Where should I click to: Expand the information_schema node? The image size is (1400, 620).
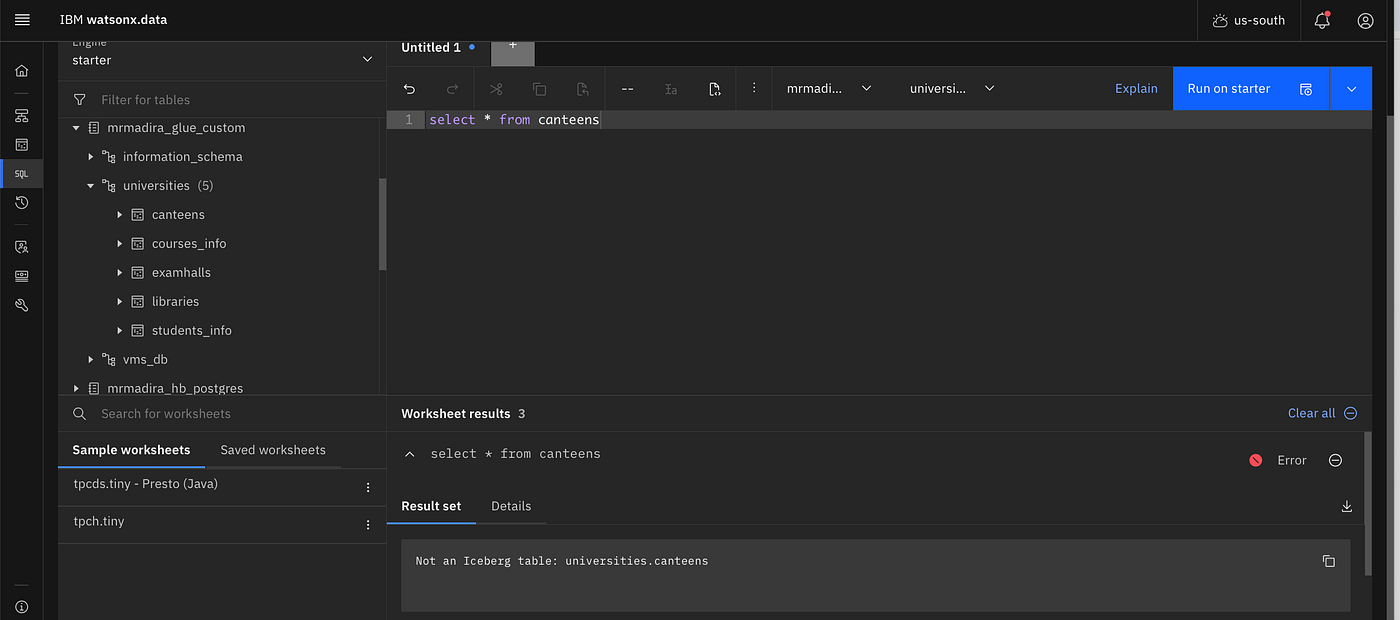[x=91, y=157]
